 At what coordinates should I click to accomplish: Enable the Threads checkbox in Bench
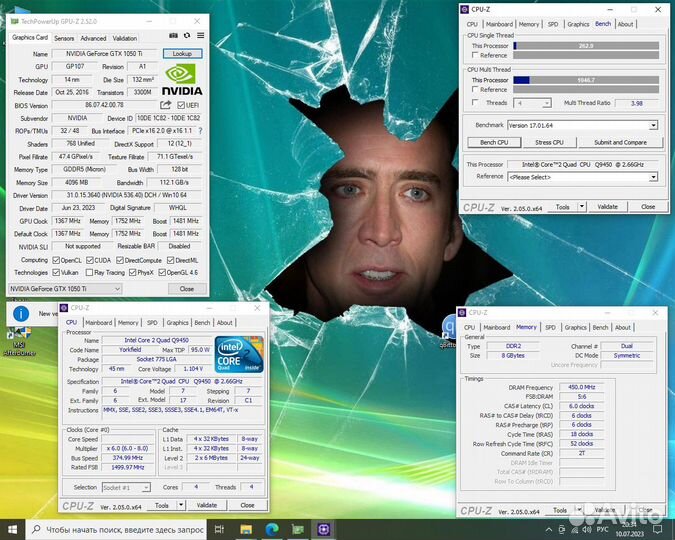coord(475,102)
